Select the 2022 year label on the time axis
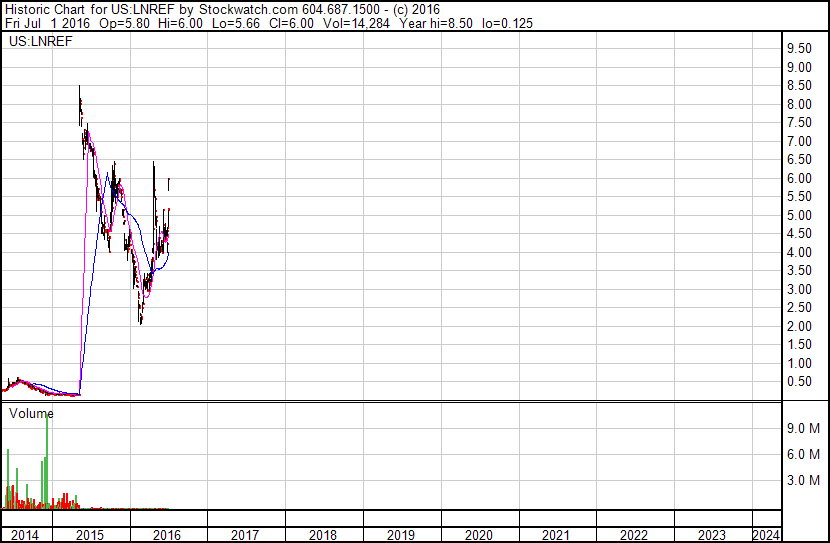Image resolution: width=830 pixels, height=543 pixels. 634,535
